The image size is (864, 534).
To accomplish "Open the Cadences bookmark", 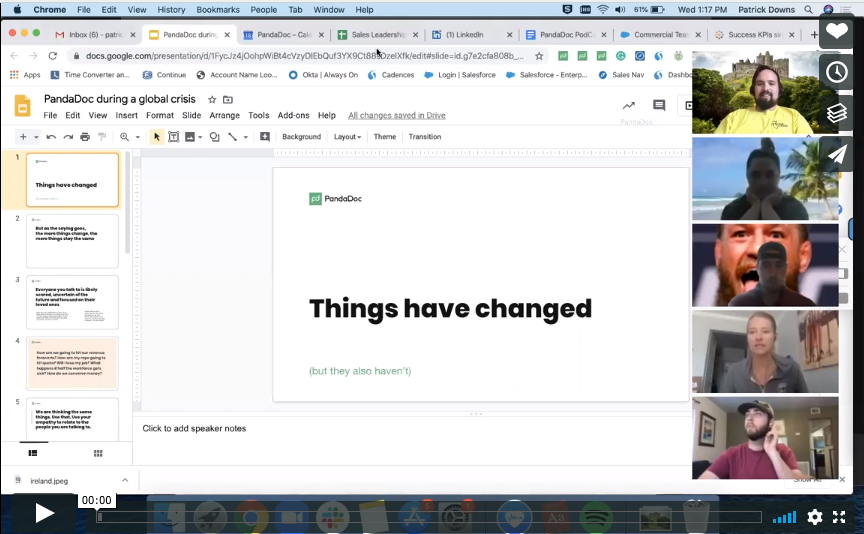I will pyautogui.click(x=391, y=75).
